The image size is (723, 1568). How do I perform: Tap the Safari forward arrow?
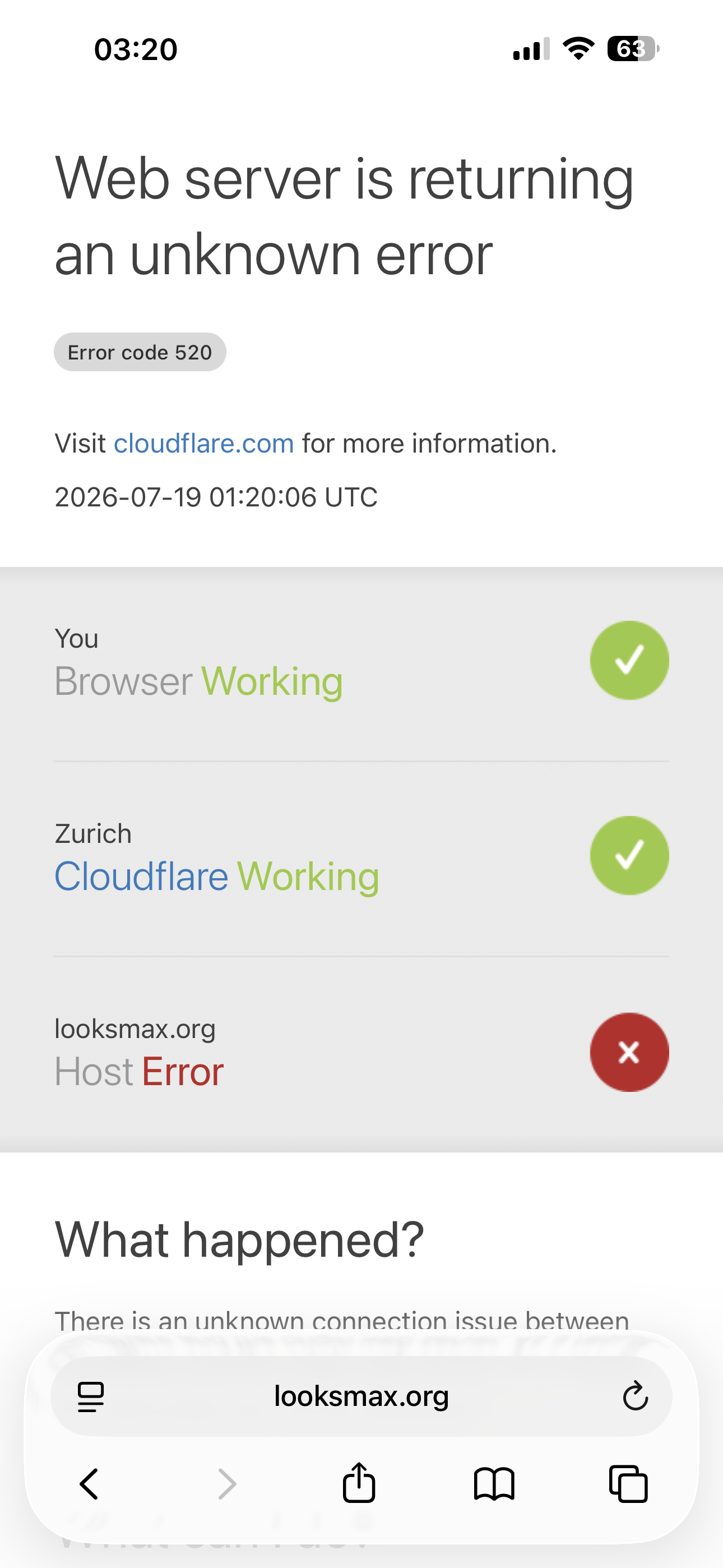click(226, 1484)
